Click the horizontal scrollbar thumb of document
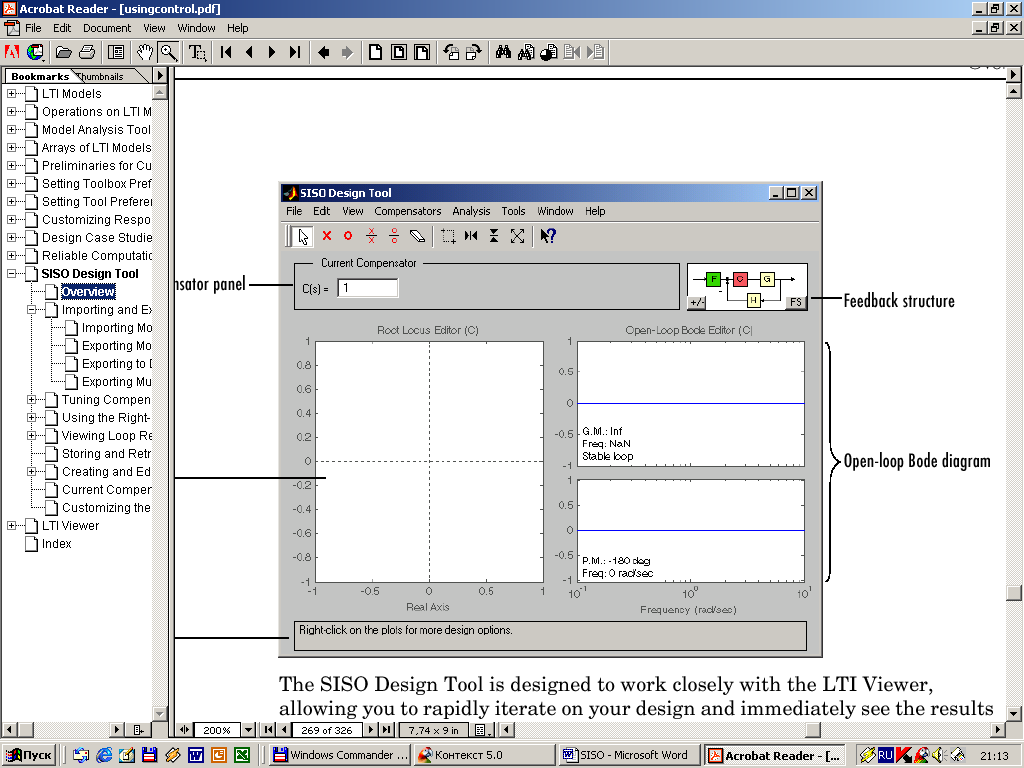The image size is (1024, 768). click(x=813, y=729)
